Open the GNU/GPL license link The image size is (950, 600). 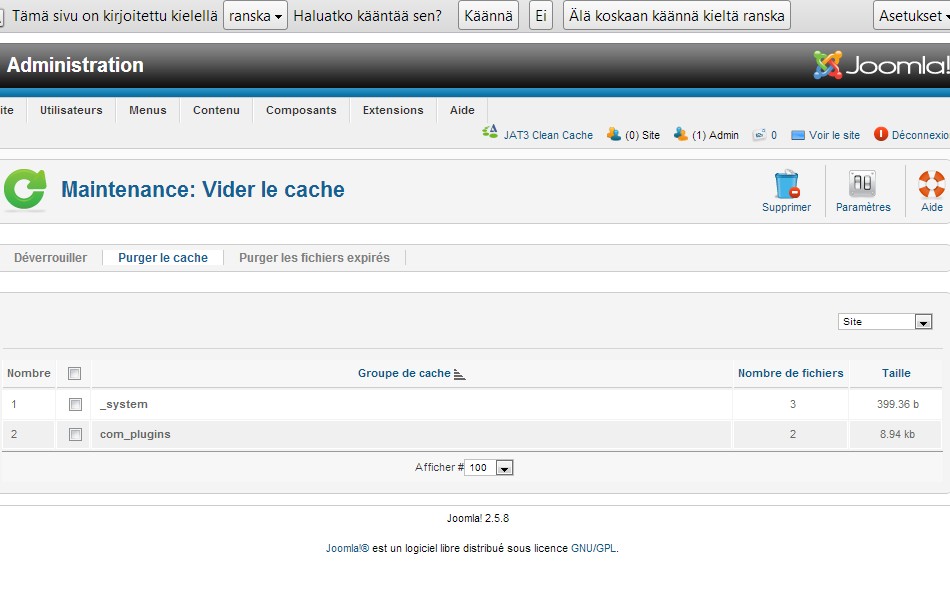click(593, 548)
